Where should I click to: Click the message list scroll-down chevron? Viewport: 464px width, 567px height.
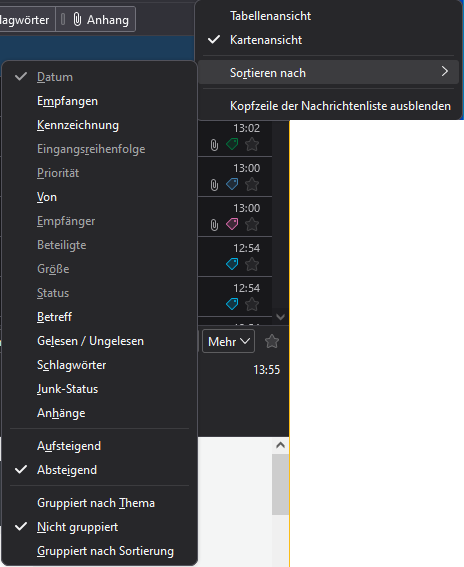coord(280,317)
